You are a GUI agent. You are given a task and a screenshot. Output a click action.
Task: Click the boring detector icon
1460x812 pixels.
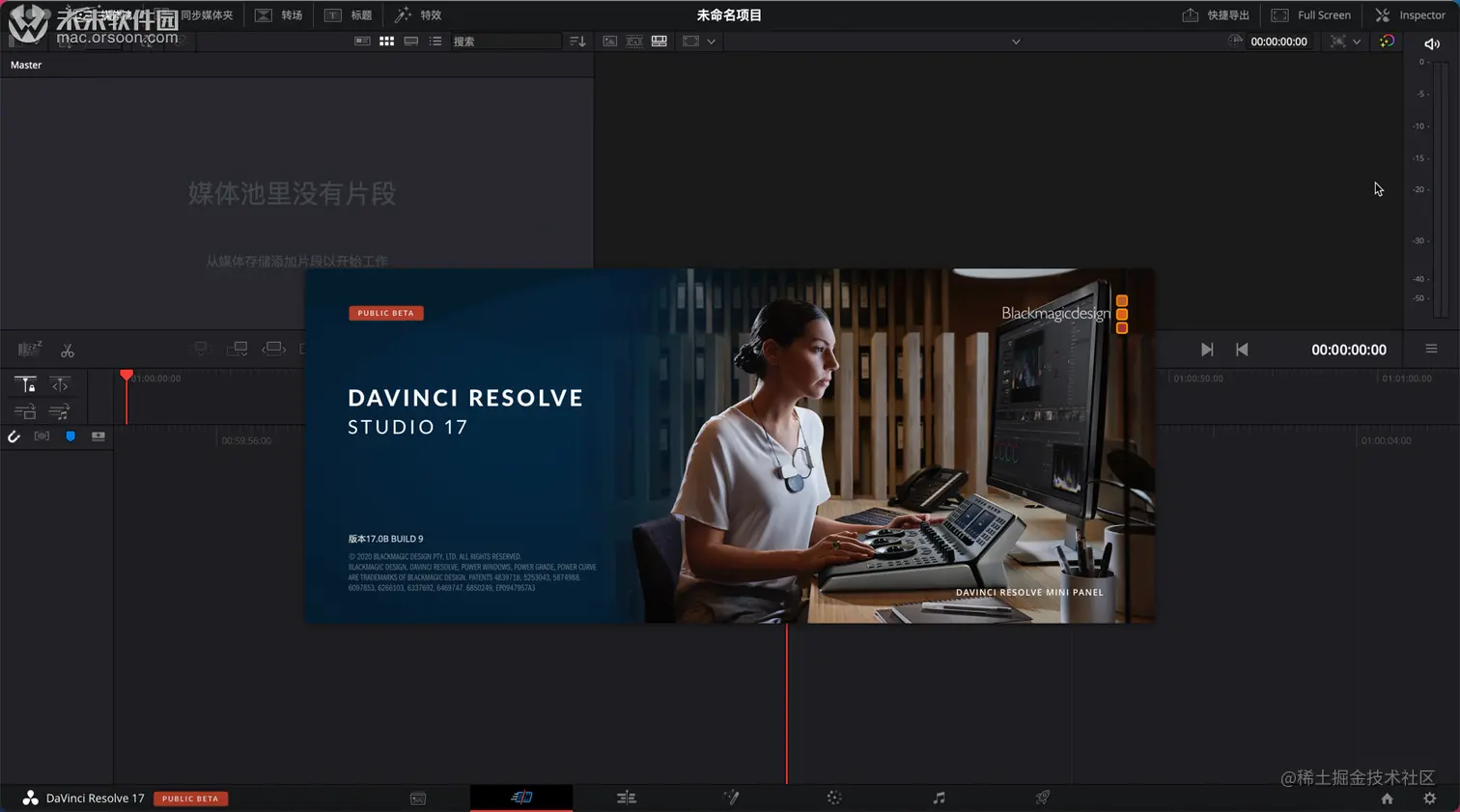pyautogui.click(x=30, y=349)
